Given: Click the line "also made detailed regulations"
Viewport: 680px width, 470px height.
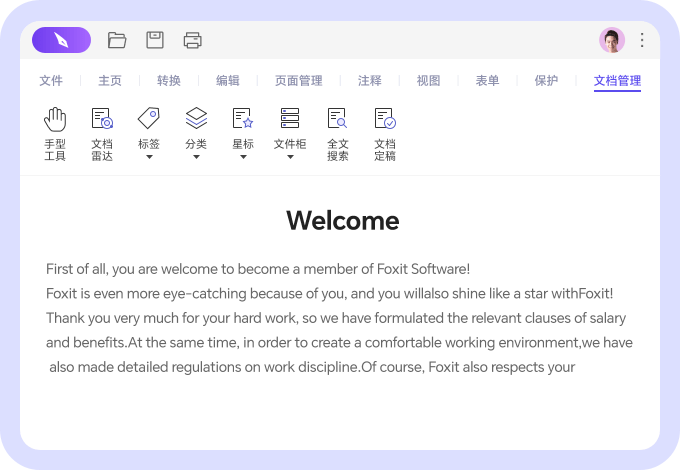Looking at the screenshot, I should point(312,367).
